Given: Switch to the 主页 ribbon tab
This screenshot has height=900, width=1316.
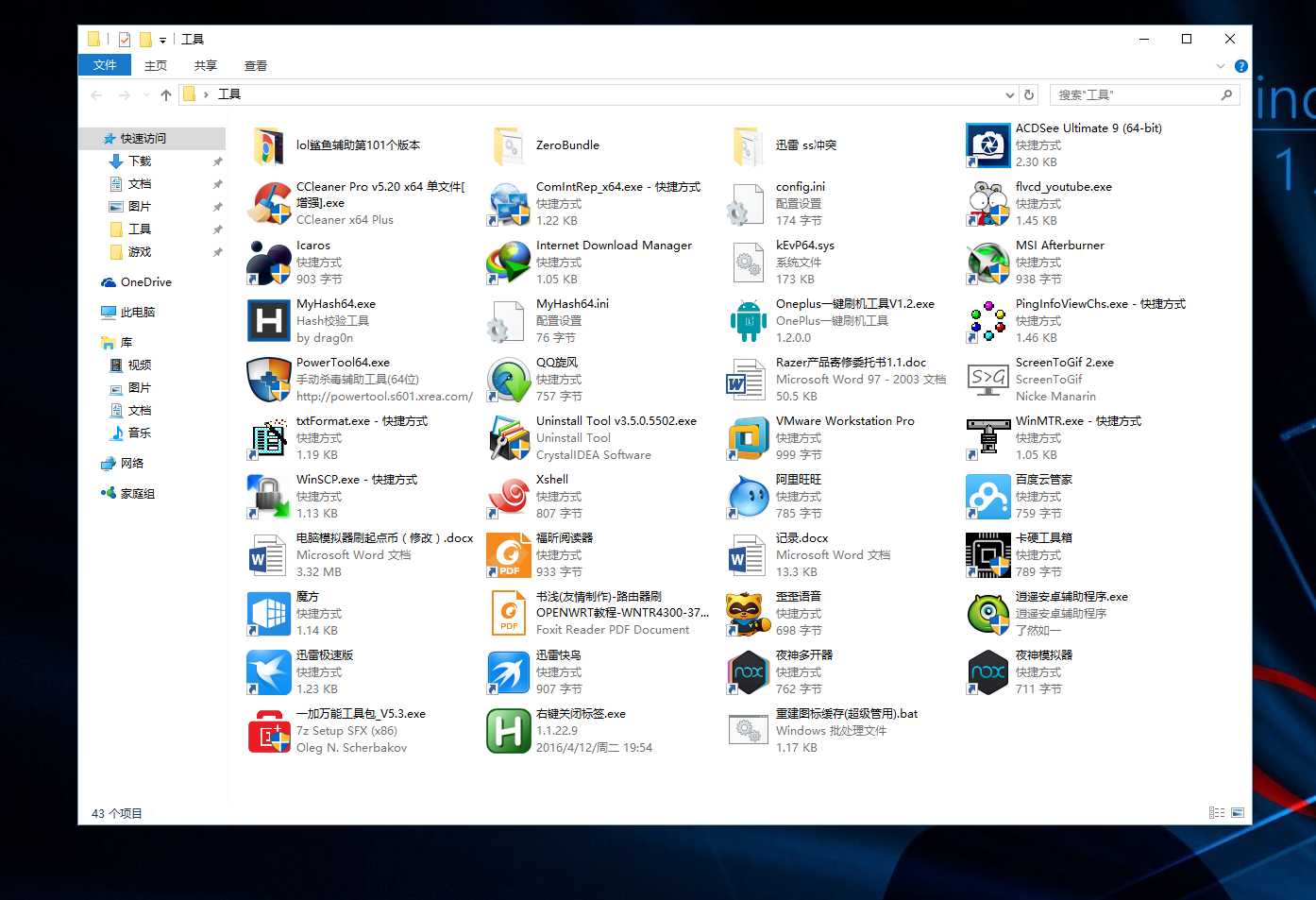Looking at the screenshot, I should [x=156, y=65].
